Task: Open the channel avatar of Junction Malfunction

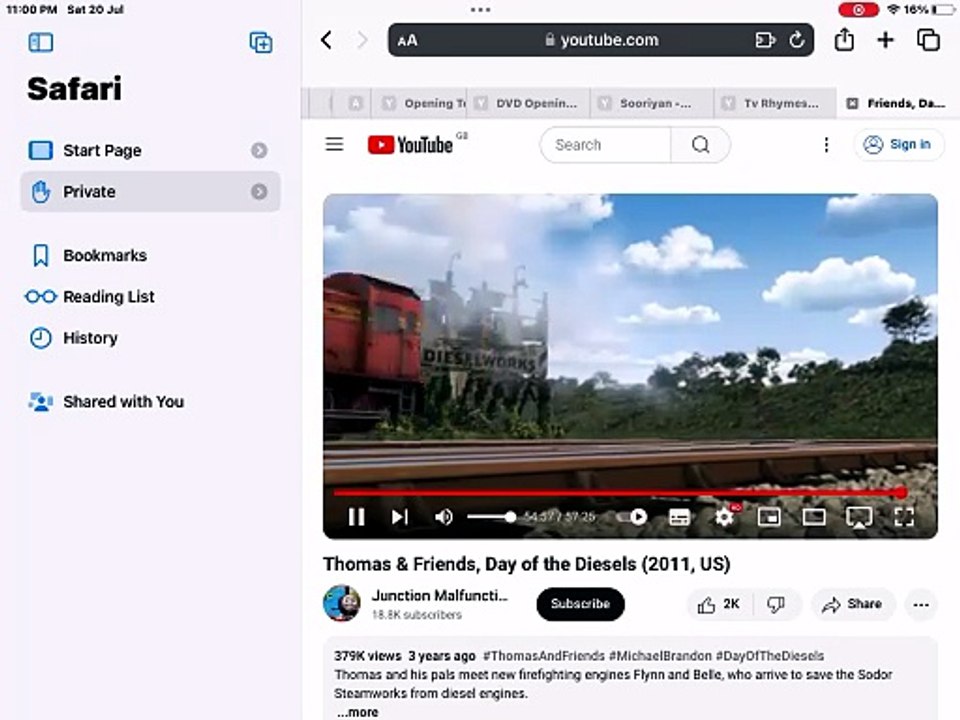Action: click(342, 603)
